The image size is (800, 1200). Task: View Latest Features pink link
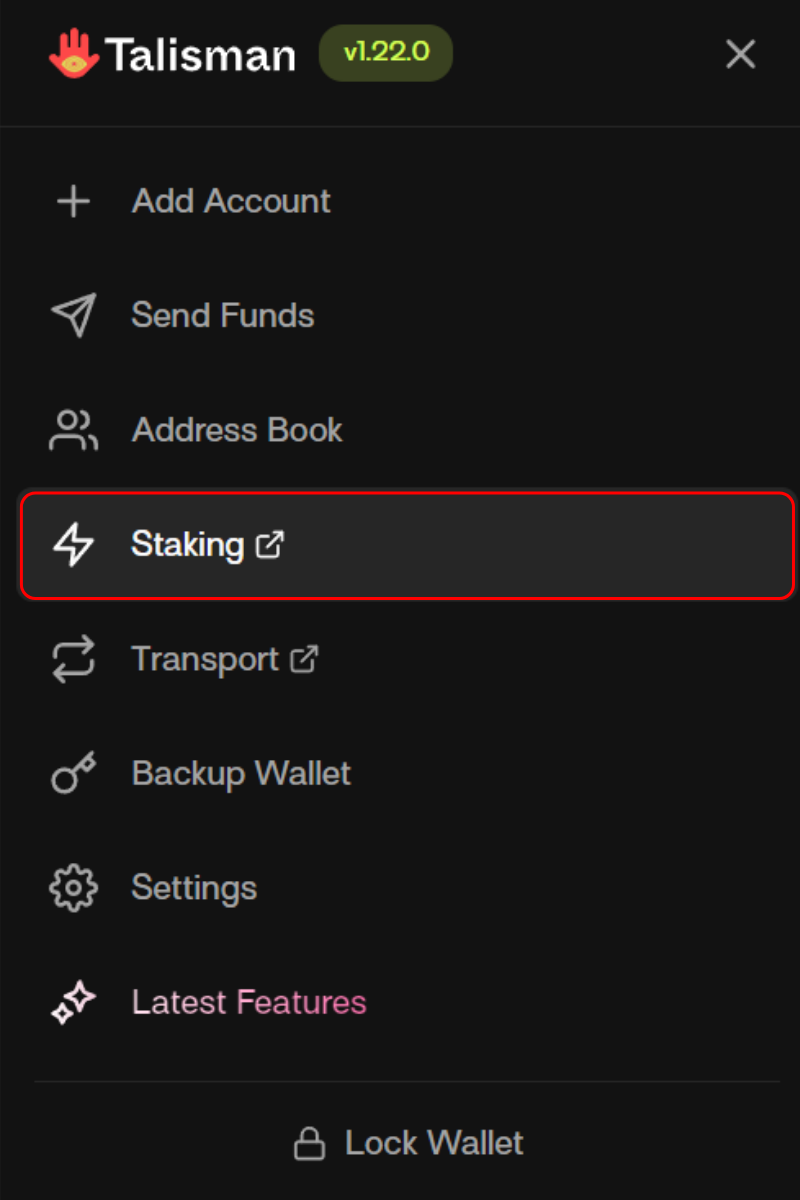[249, 1002]
